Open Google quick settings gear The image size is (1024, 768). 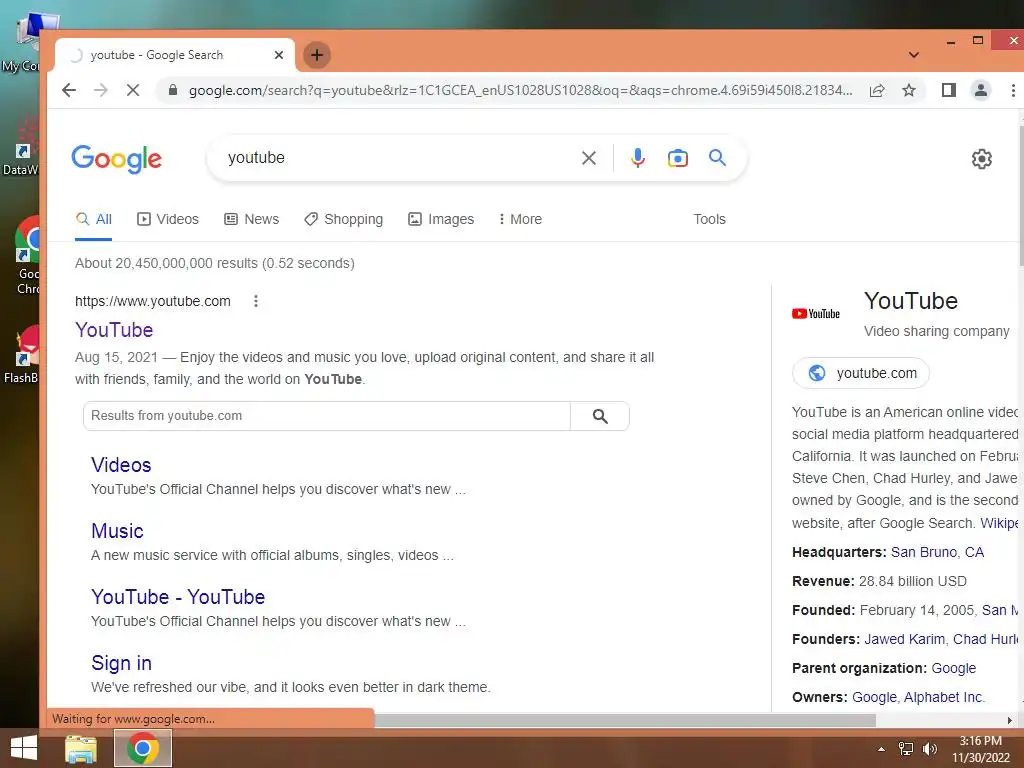(982, 159)
